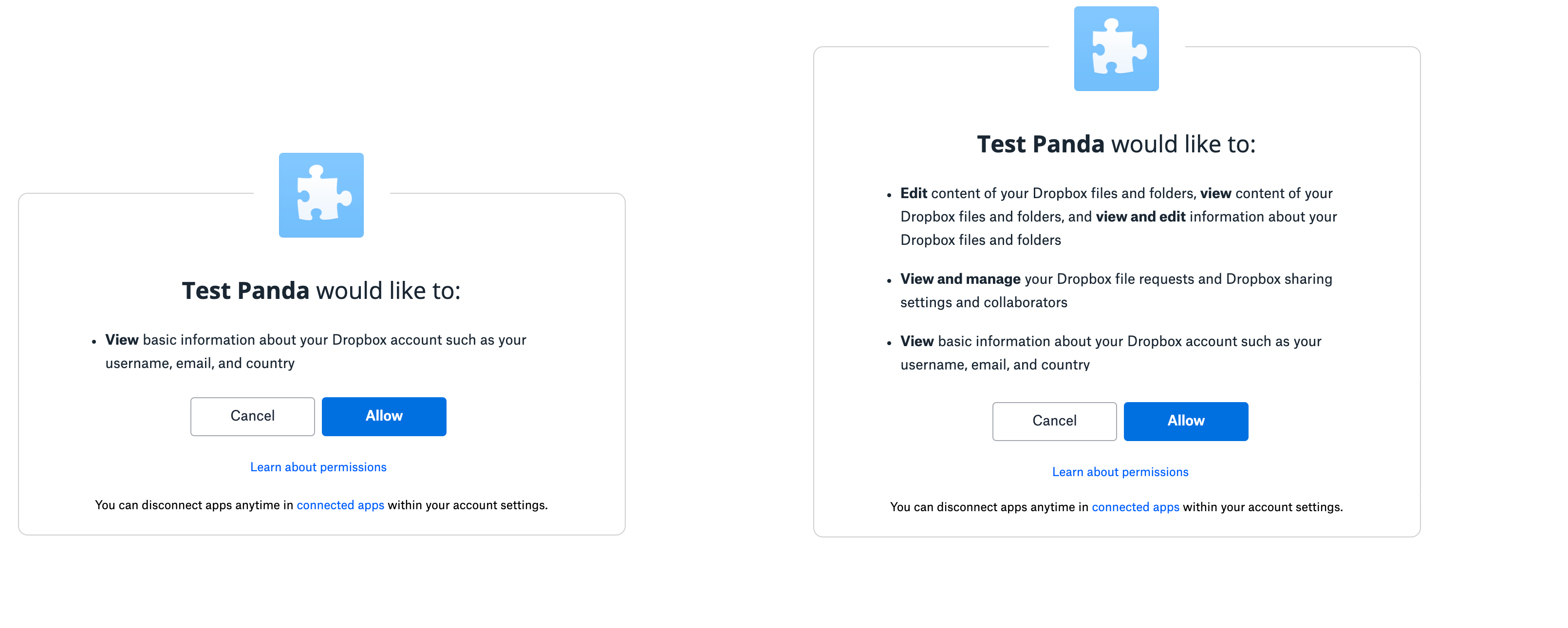The image size is (1568, 628).
Task: Open 'Learn about permissions' in the single-permission dialog
Action: click(x=318, y=467)
